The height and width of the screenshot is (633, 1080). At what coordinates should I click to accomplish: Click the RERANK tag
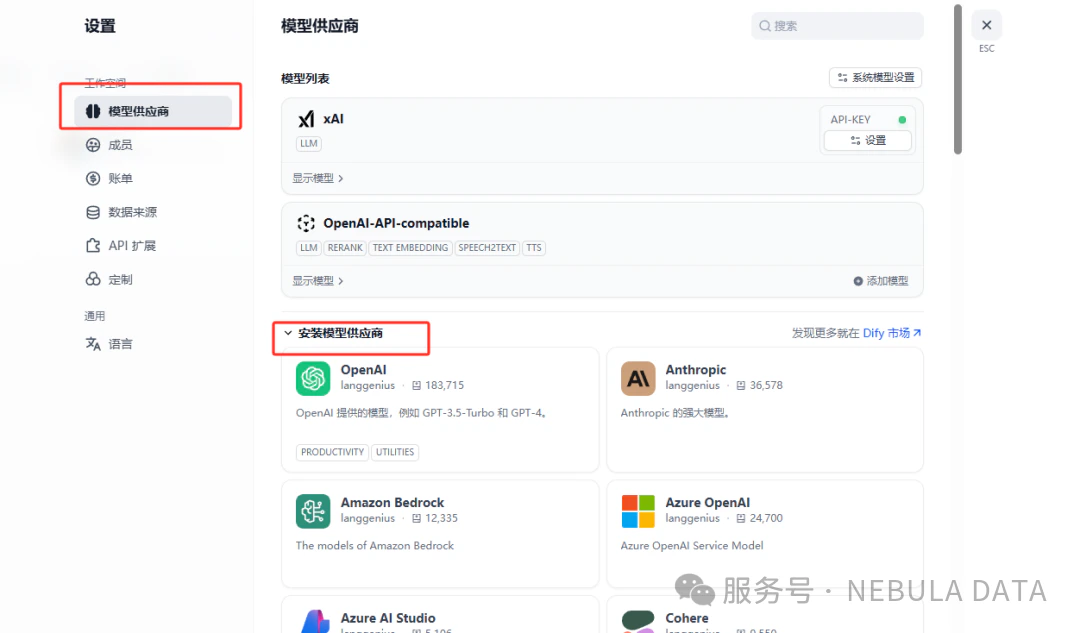click(x=344, y=248)
